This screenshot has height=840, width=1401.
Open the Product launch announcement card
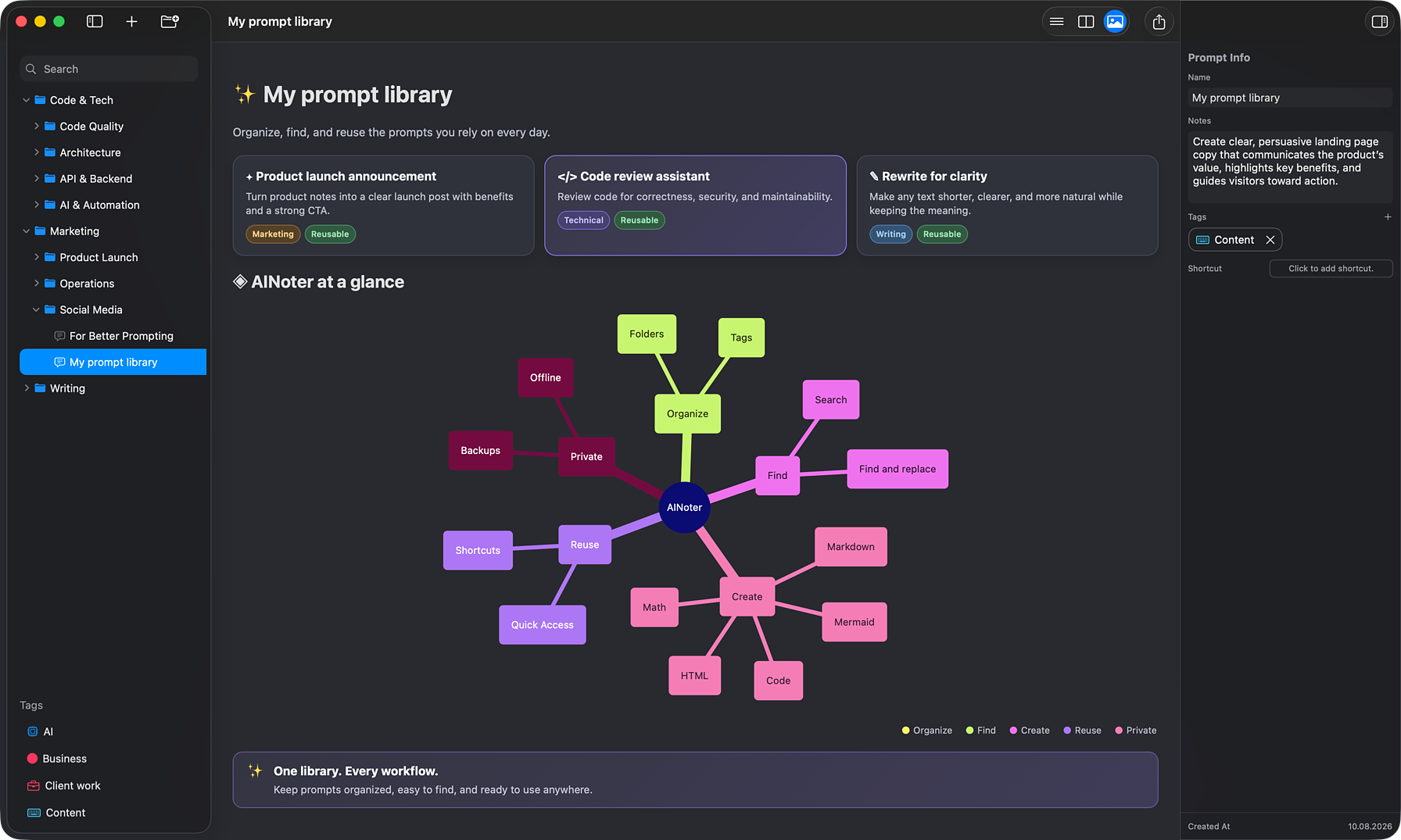pyautogui.click(x=383, y=206)
